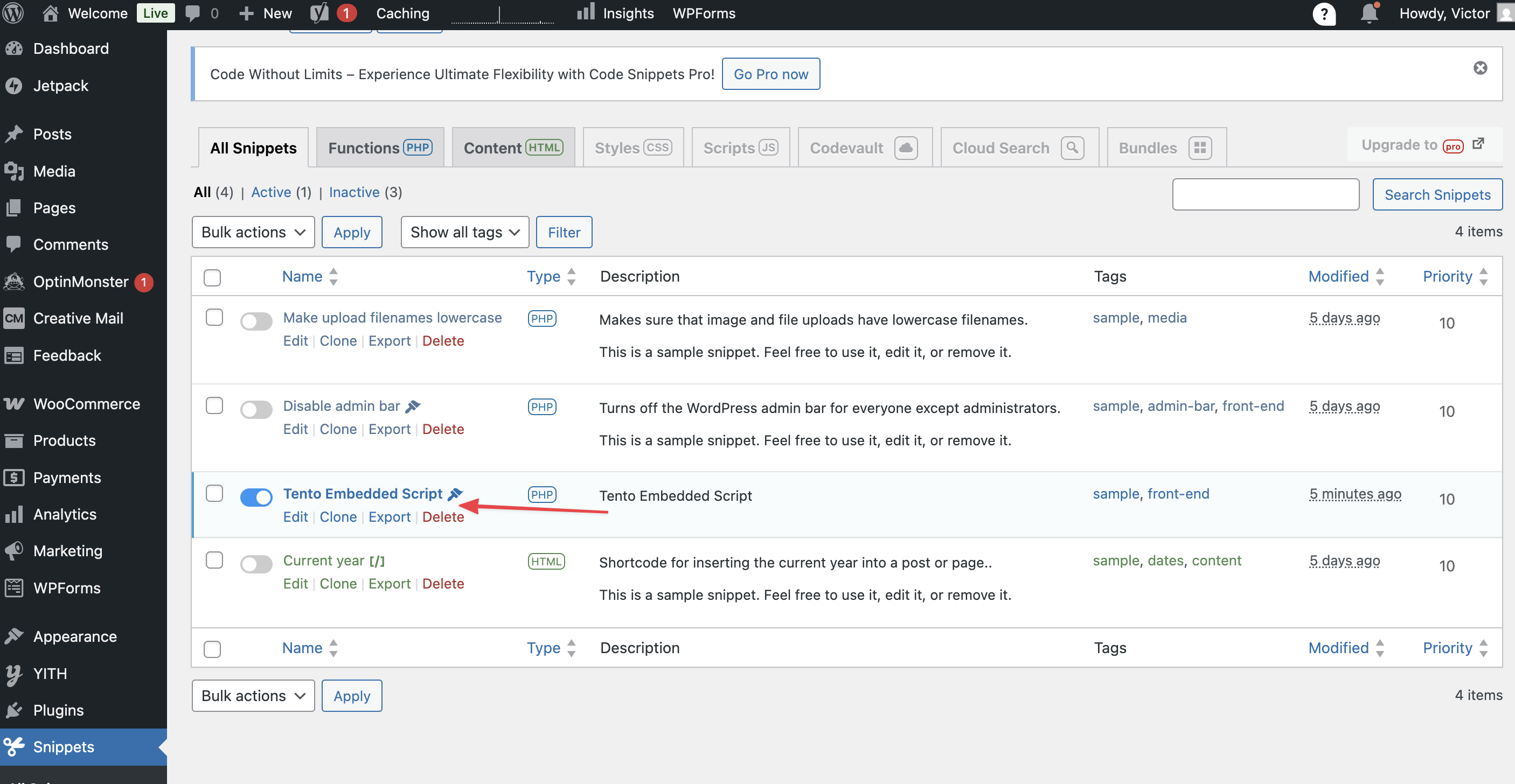Dismiss the Go Pro notice
Image resolution: width=1515 pixels, height=784 pixels.
coord(1480,68)
